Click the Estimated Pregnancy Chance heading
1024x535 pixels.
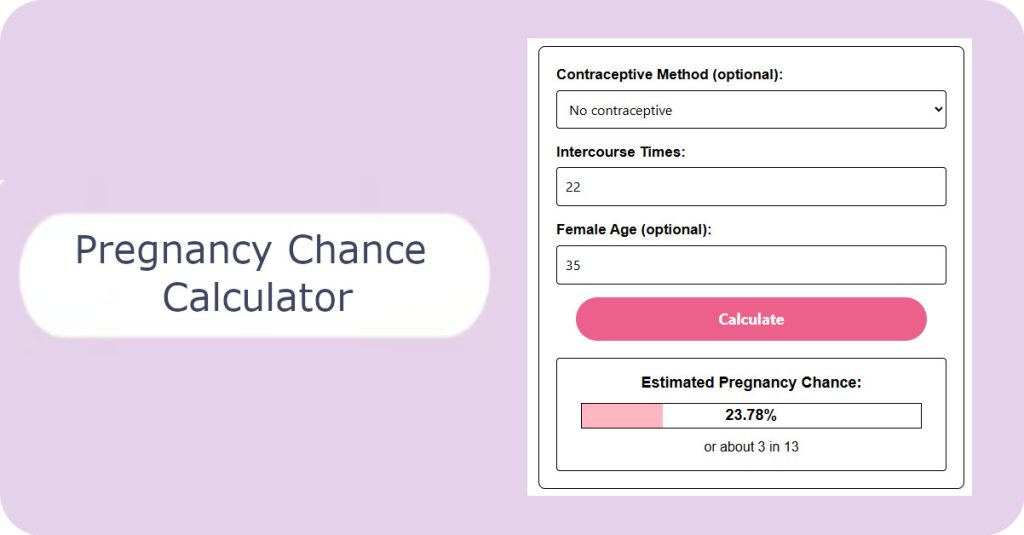[x=751, y=383]
